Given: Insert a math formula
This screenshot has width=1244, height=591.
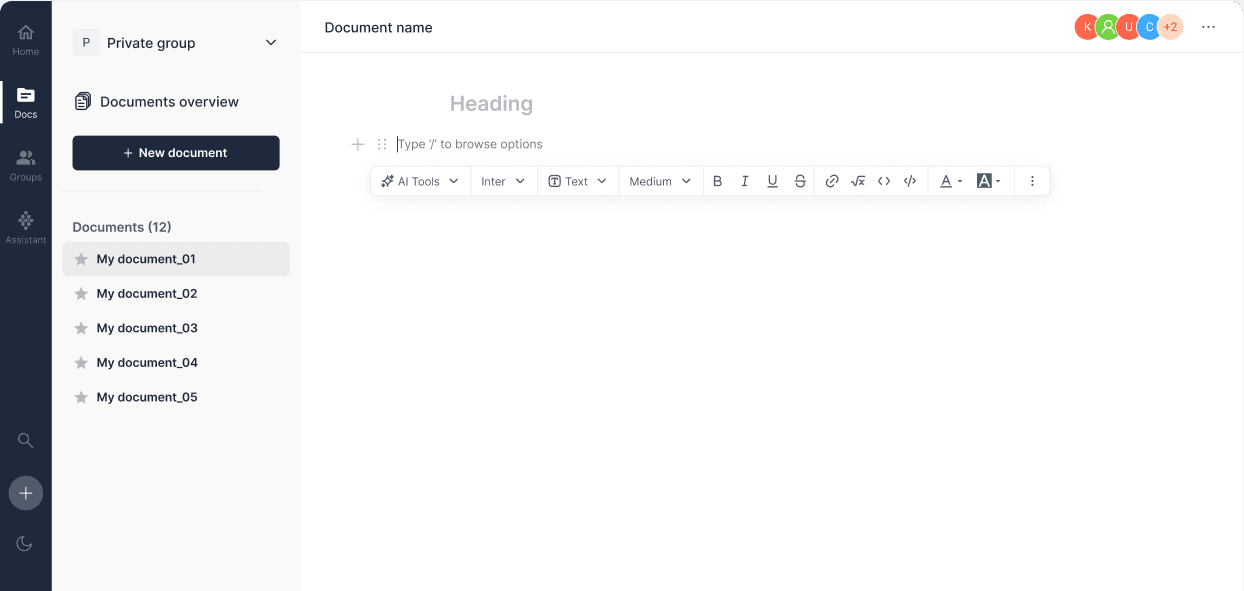Looking at the screenshot, I should pyautogui.click(x=858, y=181).
